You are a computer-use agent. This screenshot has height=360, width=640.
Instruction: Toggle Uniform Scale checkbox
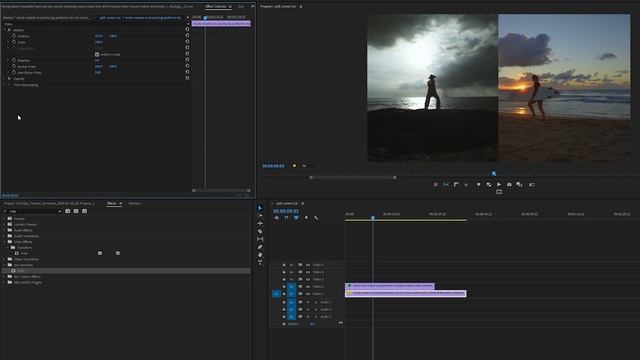coord(97,54)
